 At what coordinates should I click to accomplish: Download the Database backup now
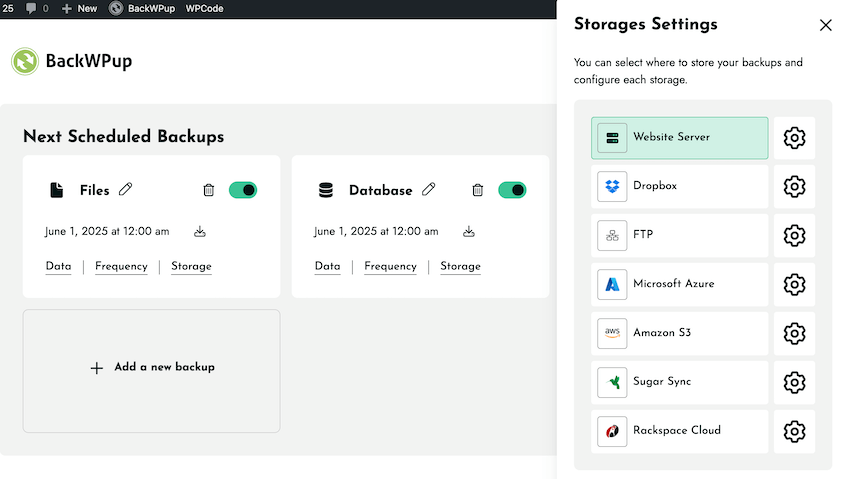(469, 232)
